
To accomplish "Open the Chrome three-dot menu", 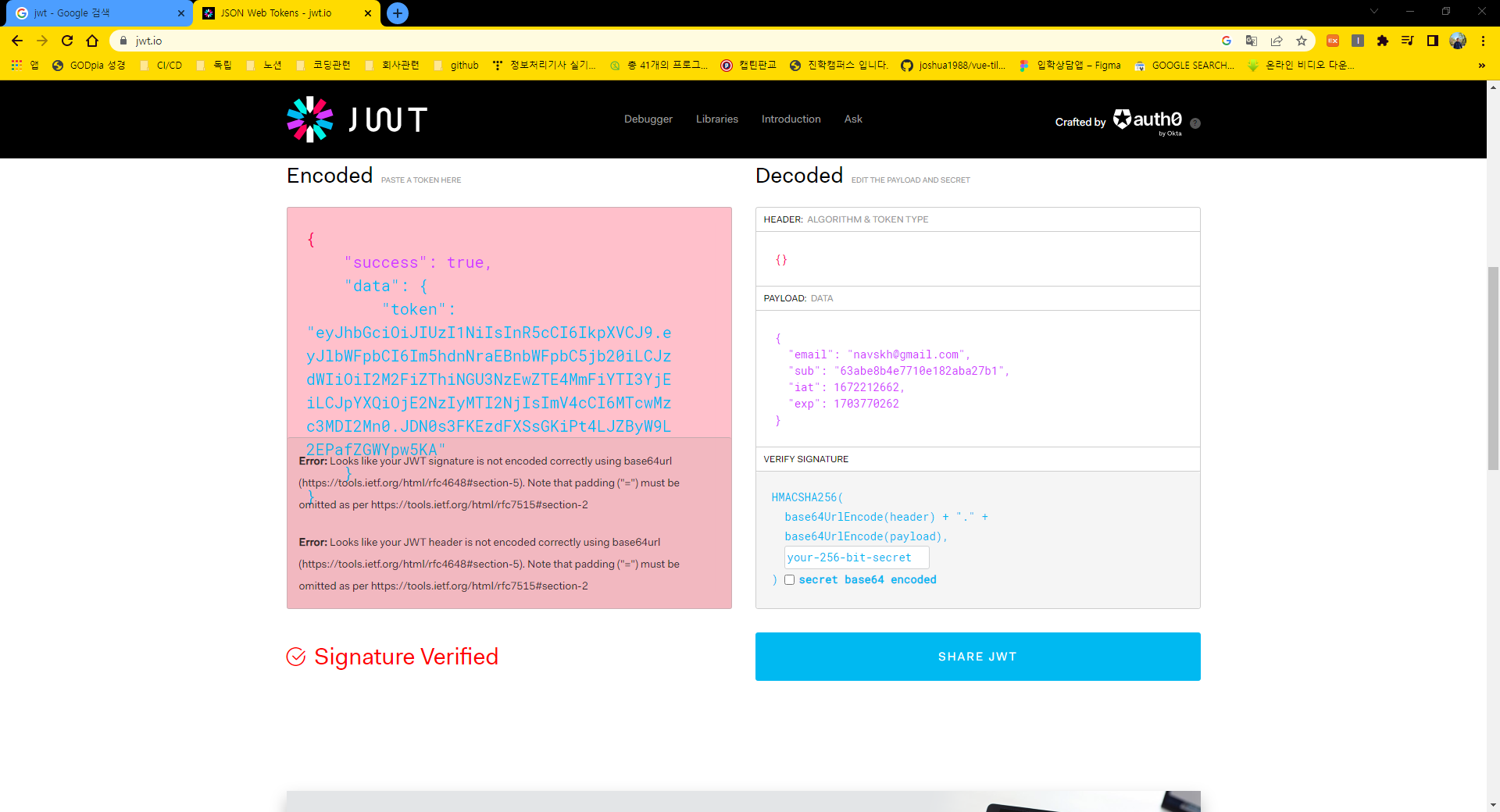I will coord(1483,41).
